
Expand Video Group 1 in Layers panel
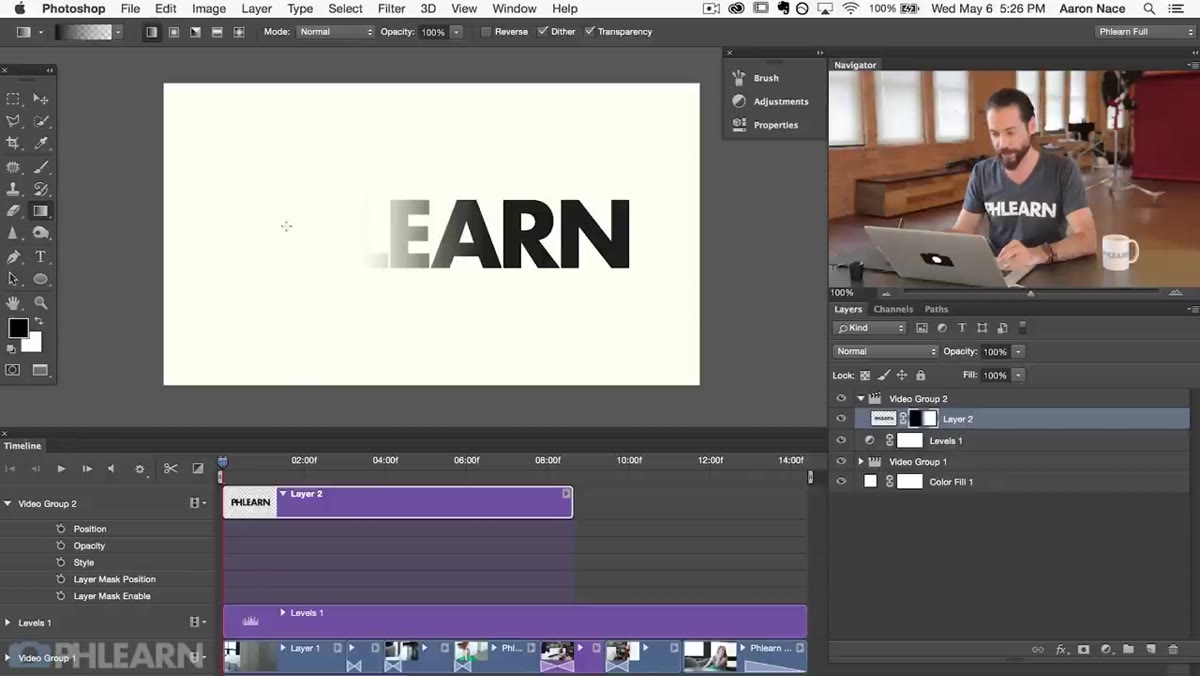tap(860, 461)
